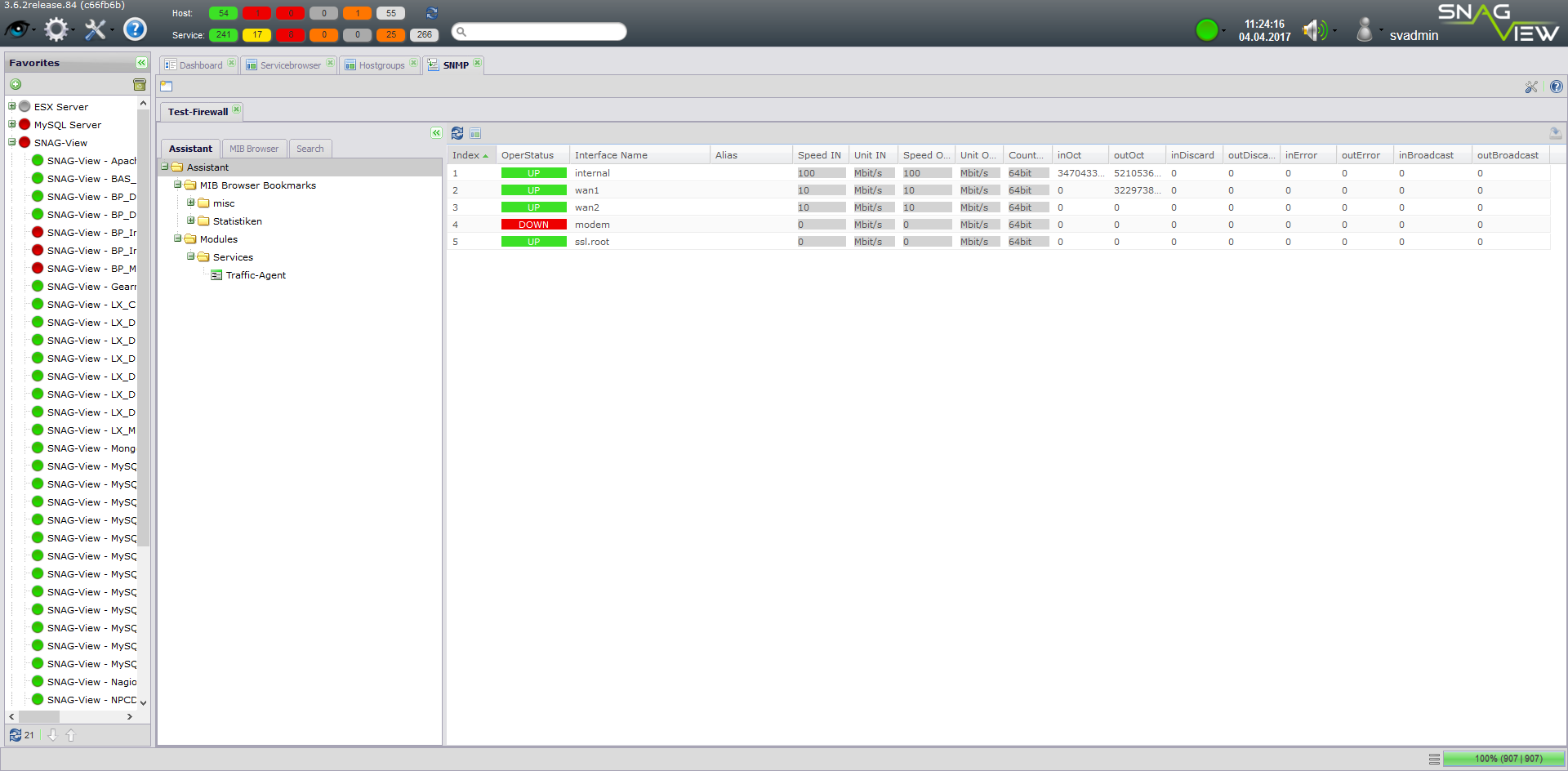Screen dimensions: 1568x771
Task: Close the Test-Firewall tab
Action: 236,109
